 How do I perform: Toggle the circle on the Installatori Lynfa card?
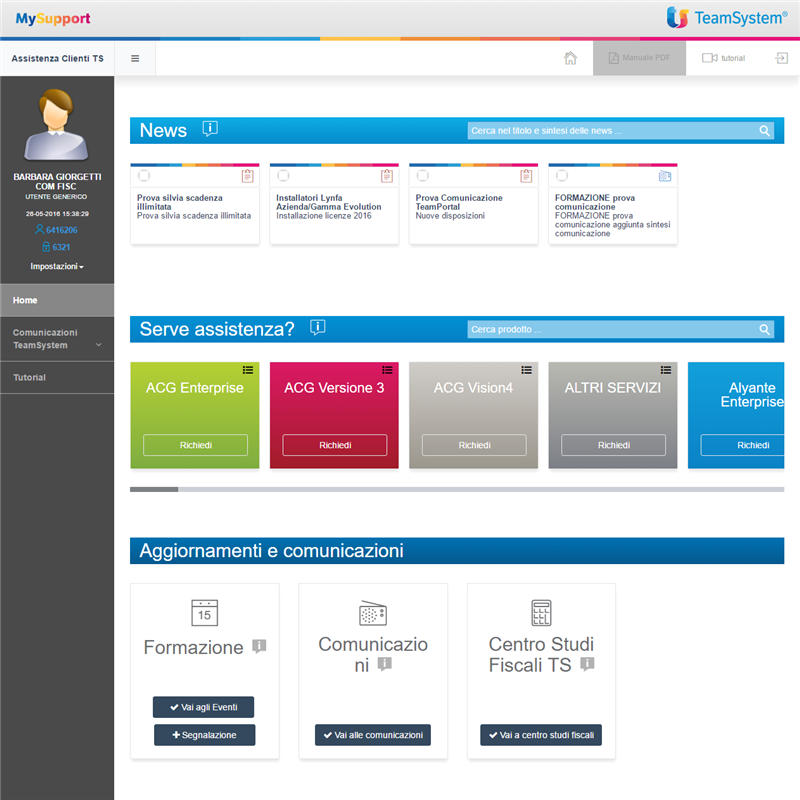point(283,176)
